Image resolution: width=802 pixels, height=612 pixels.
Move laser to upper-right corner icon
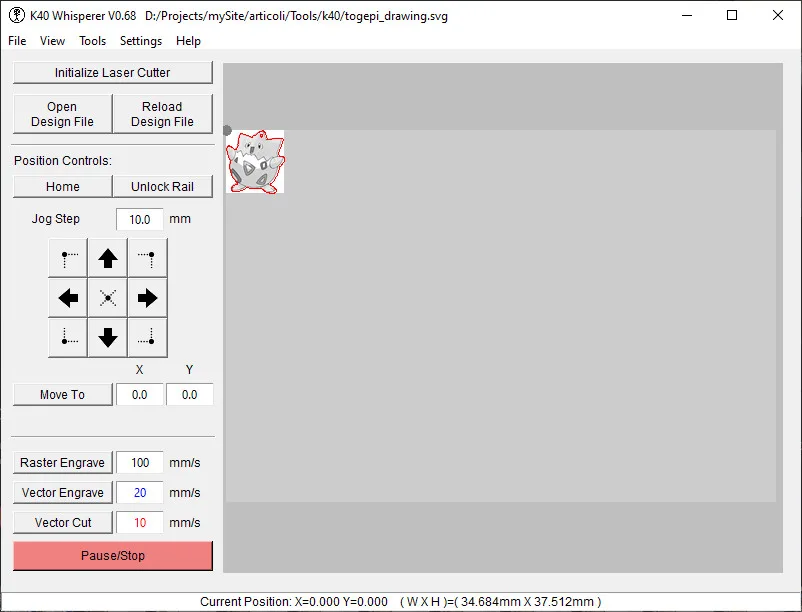click(x=148, y=258)
